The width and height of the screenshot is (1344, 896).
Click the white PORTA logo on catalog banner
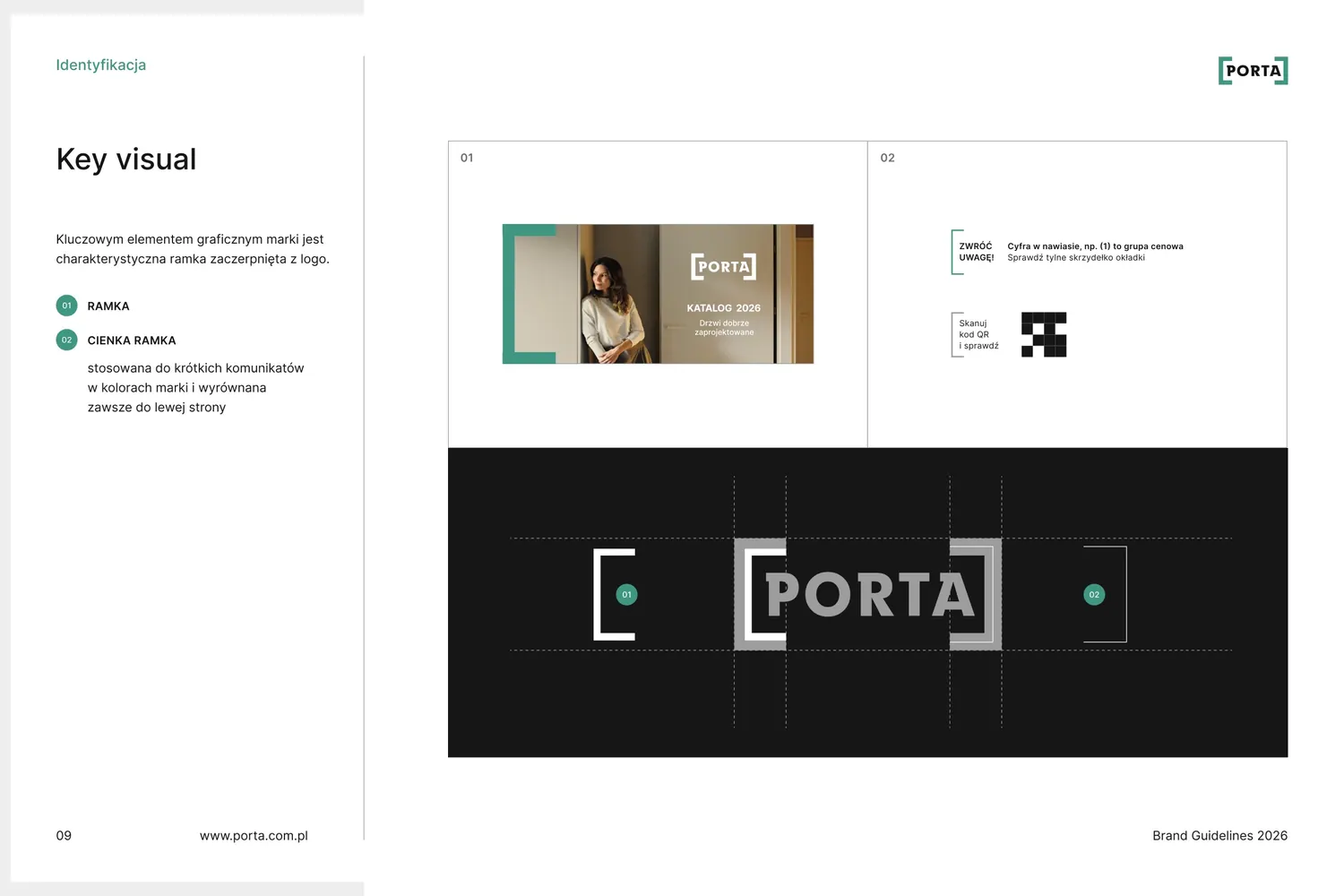pyautogui.click(x=723, y=266)
